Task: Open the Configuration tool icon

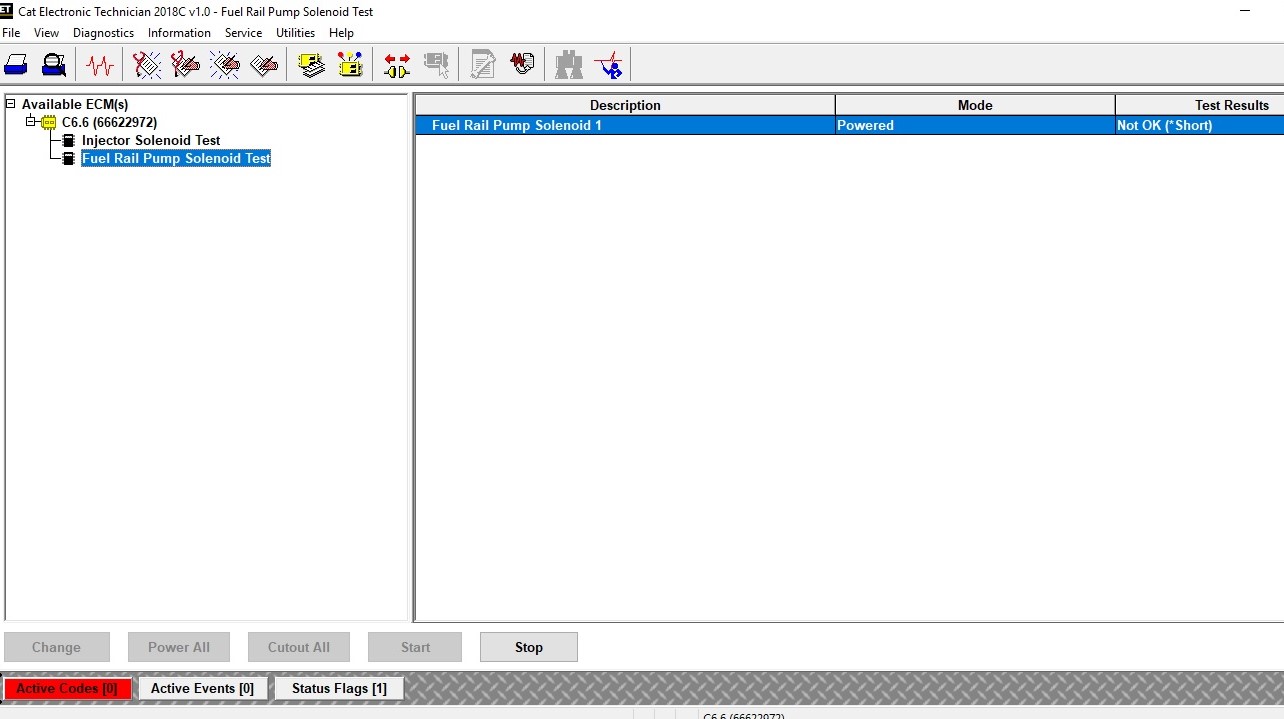Action: click(x=350, y=66)
